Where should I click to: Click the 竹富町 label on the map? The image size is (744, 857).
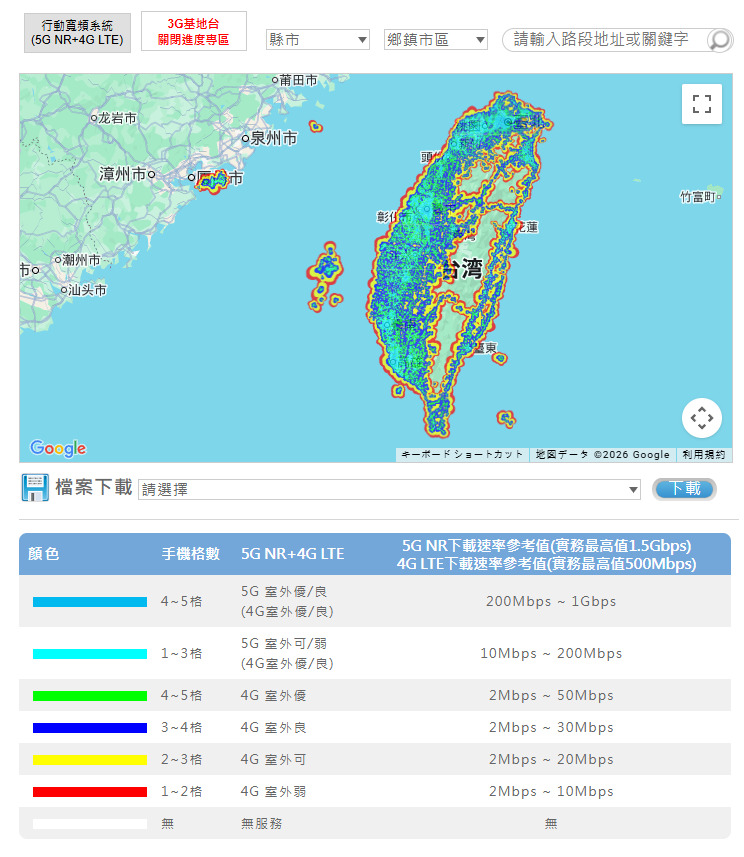(x=698, y=197)
